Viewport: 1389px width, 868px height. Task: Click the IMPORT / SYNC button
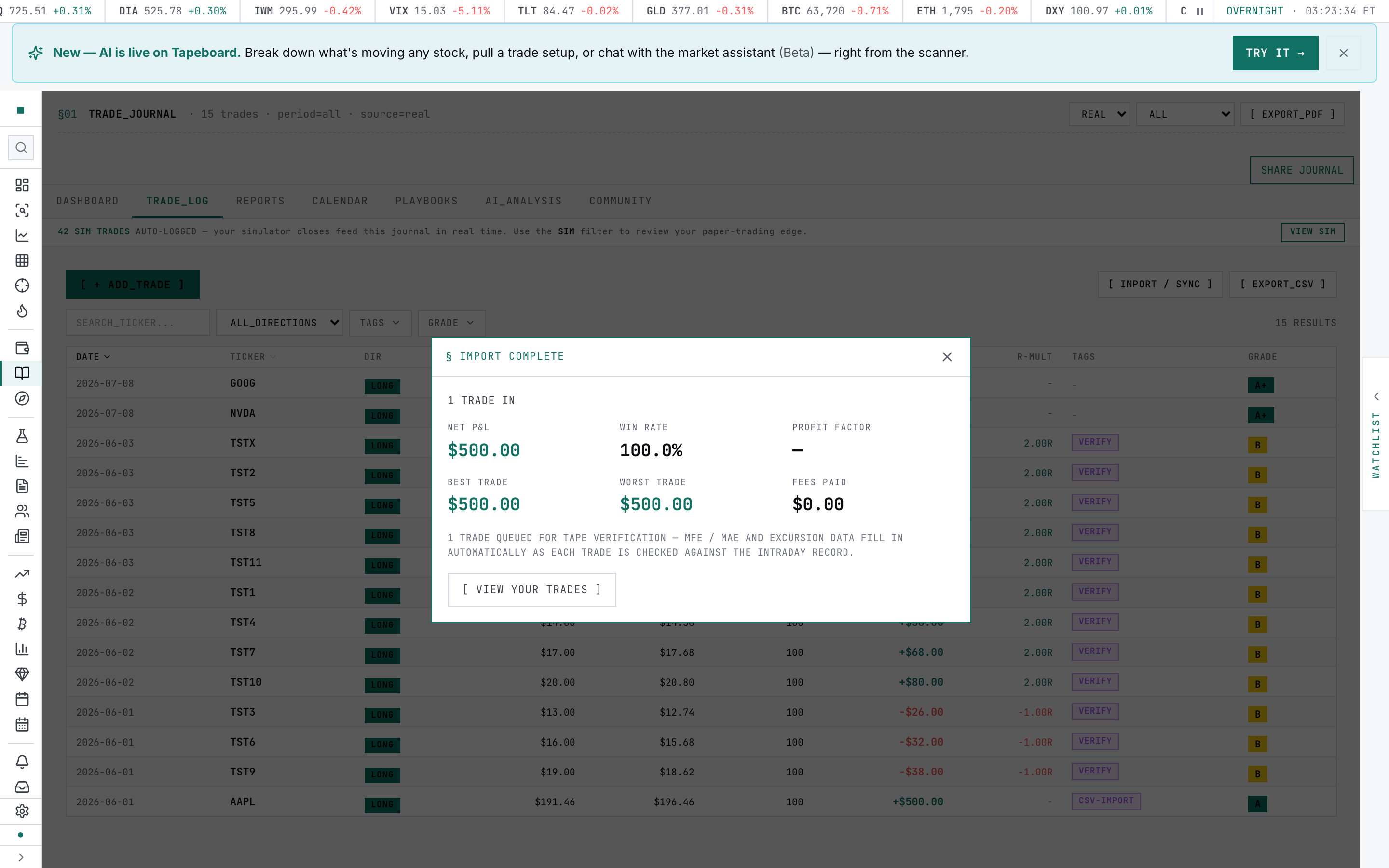1160,284
